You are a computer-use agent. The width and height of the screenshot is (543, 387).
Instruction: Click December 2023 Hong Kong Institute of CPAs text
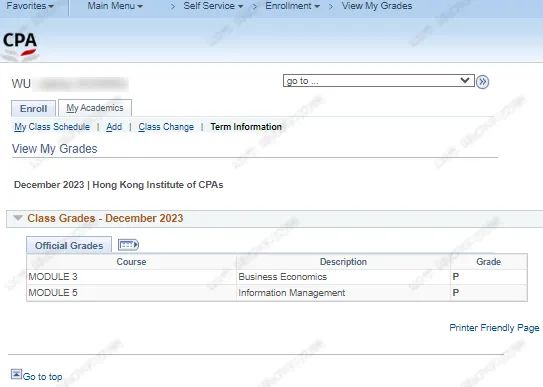118,185
